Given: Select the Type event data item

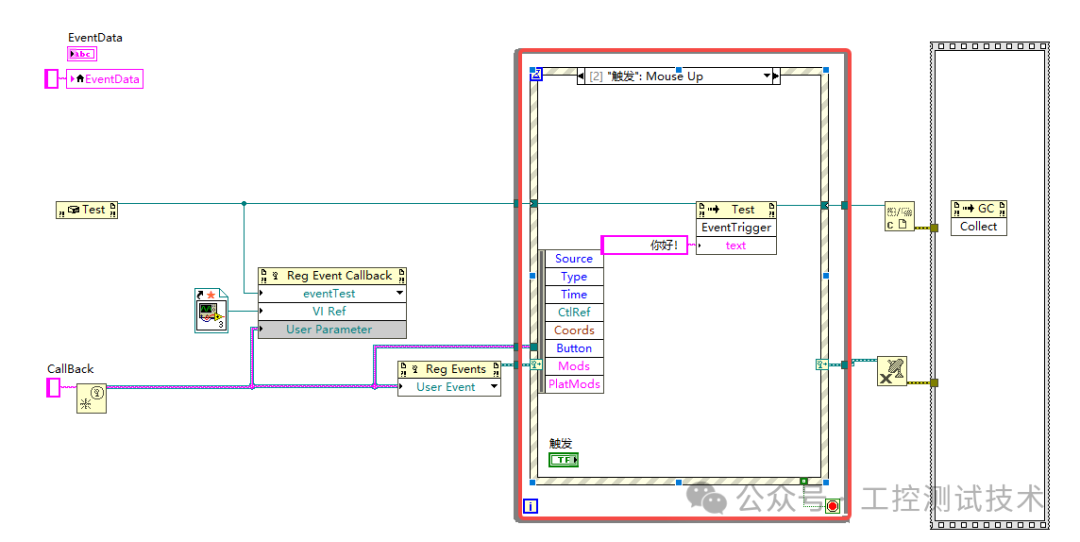Looking at the screenshot, I should coord(574,277).
